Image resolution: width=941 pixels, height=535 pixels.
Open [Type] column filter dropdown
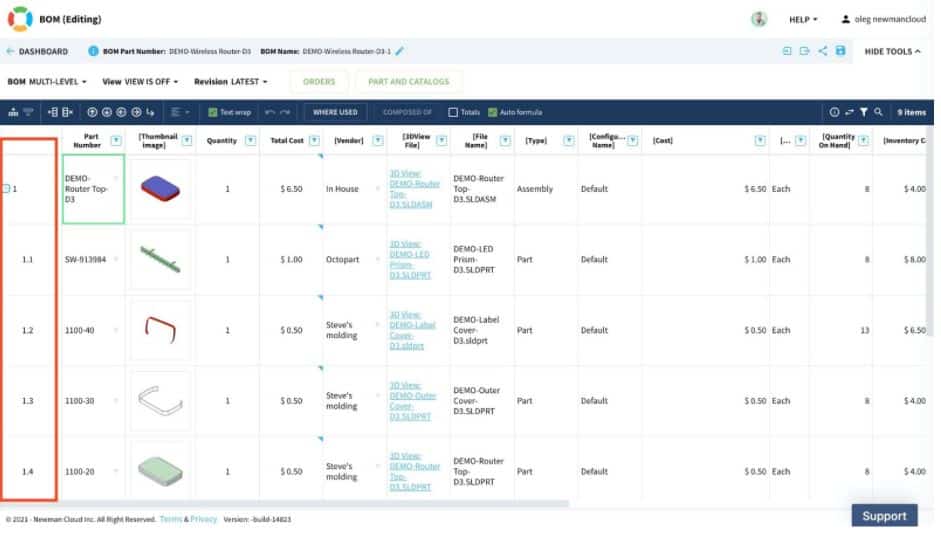point(569,141)
